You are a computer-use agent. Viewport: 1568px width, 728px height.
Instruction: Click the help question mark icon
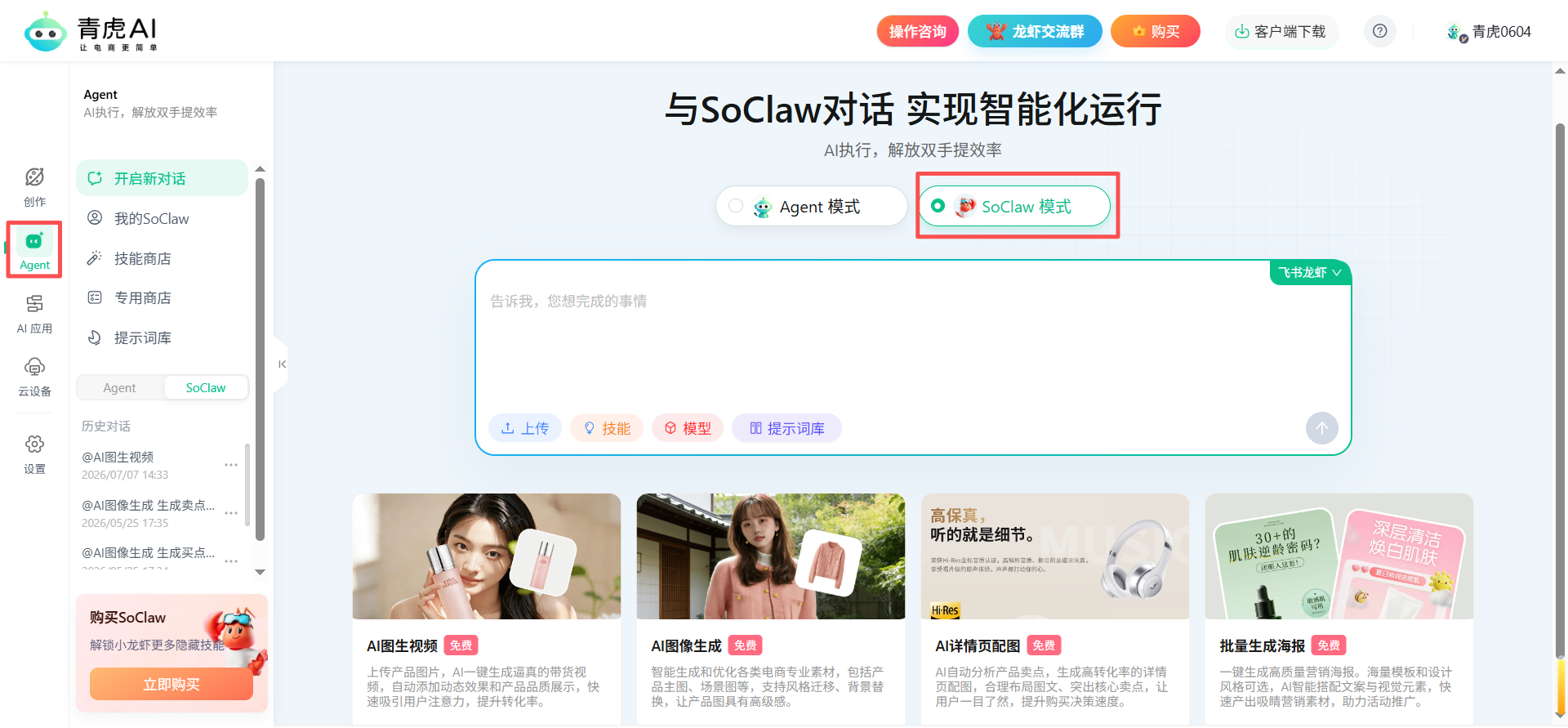(x=1379, y=31)
